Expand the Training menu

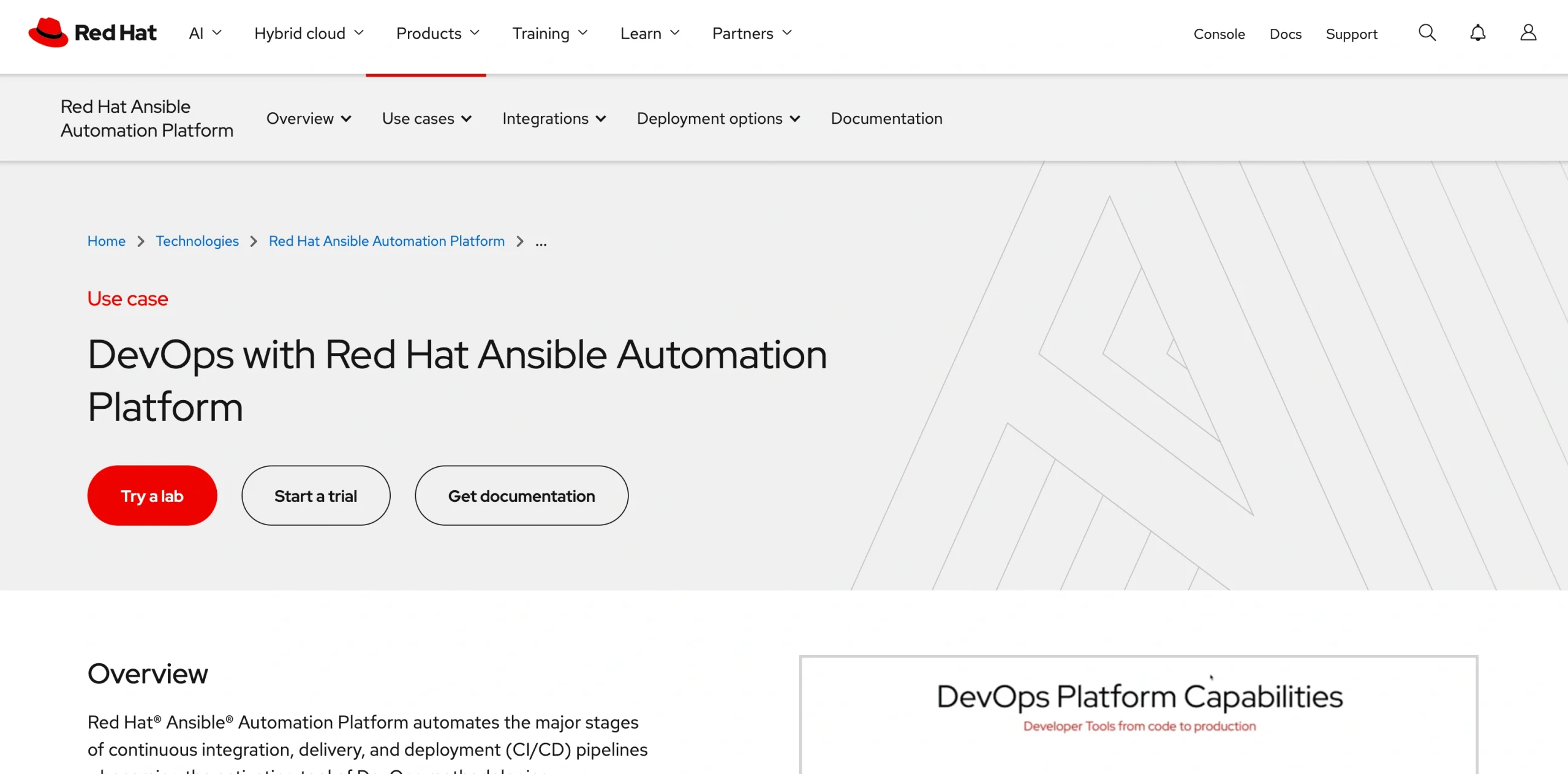click(550, 33)
